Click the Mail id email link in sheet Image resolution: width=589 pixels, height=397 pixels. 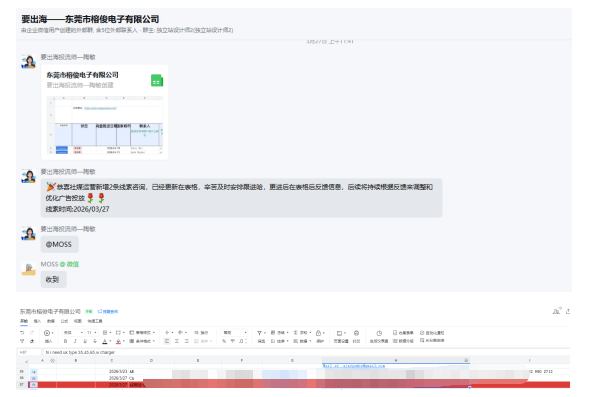pos(354,365)
